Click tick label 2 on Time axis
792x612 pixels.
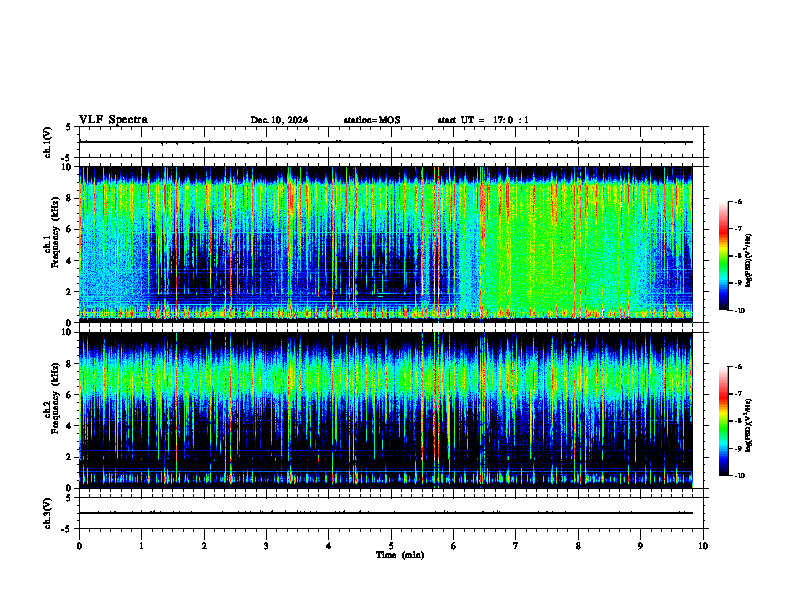point(204,546)
